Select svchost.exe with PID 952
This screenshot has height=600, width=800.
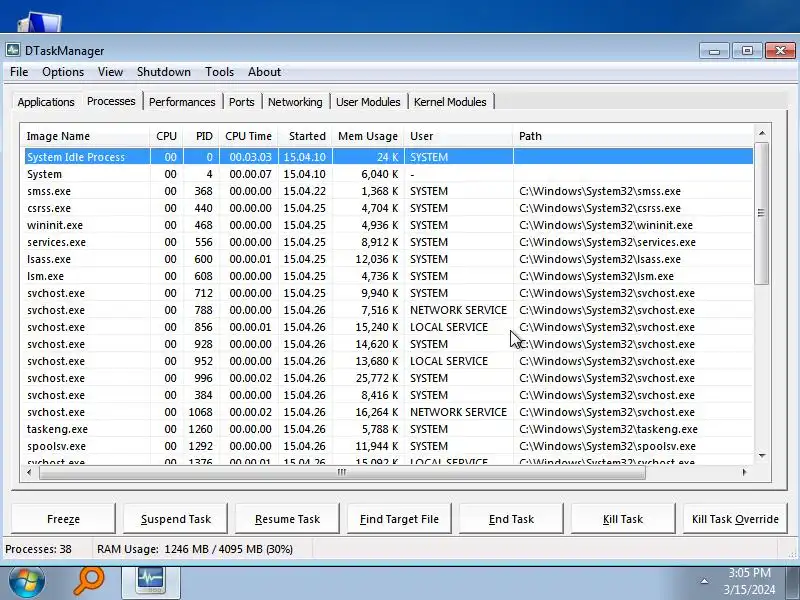(x=388, y=361)
